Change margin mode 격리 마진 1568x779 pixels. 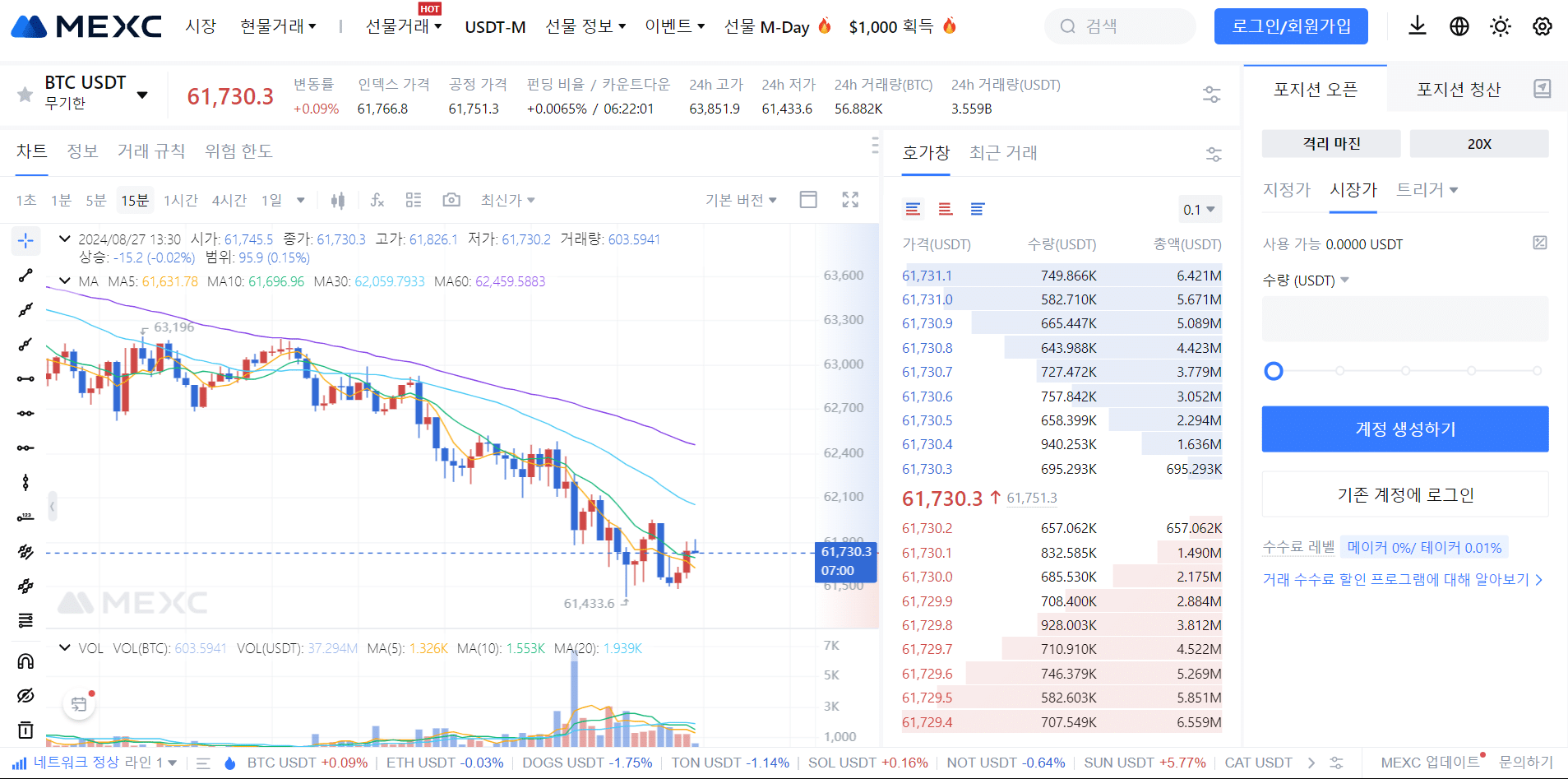coord(1331,143)
